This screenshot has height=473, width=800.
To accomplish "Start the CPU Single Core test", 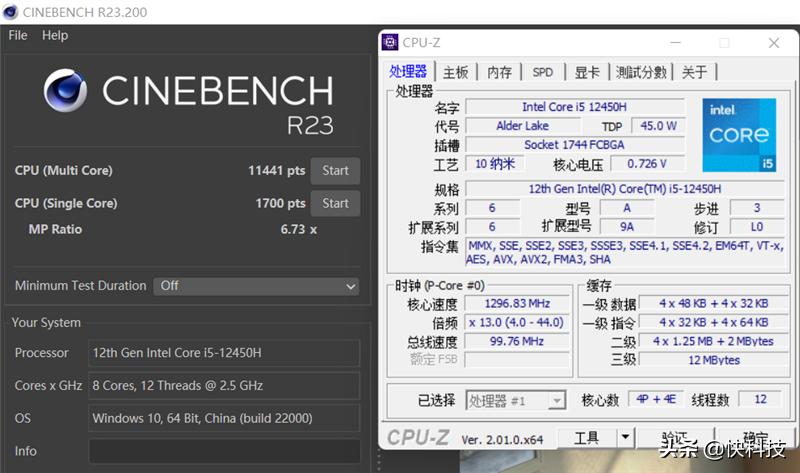I will coord(335,203).
